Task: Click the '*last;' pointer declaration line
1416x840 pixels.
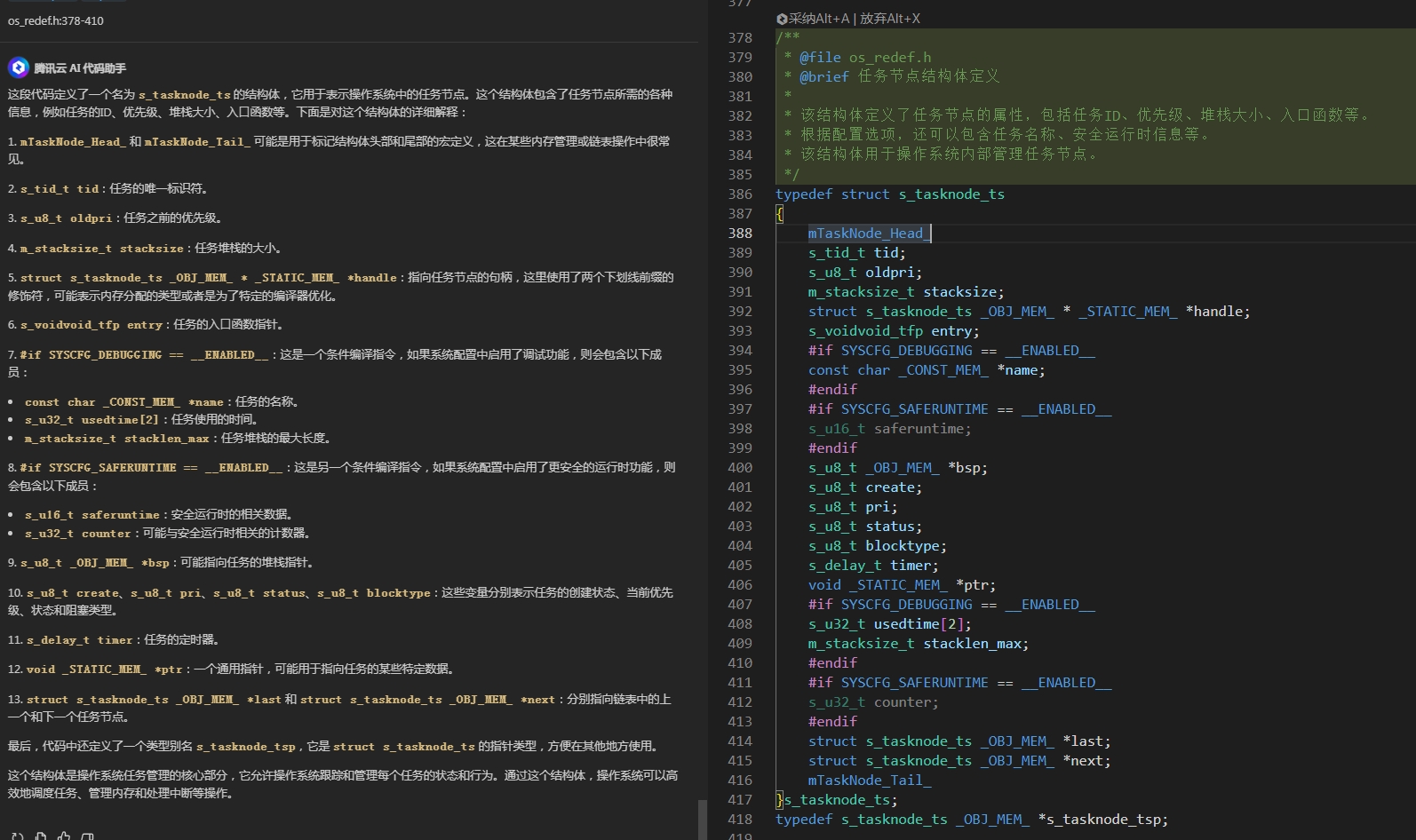Action: tap(959, 741)
